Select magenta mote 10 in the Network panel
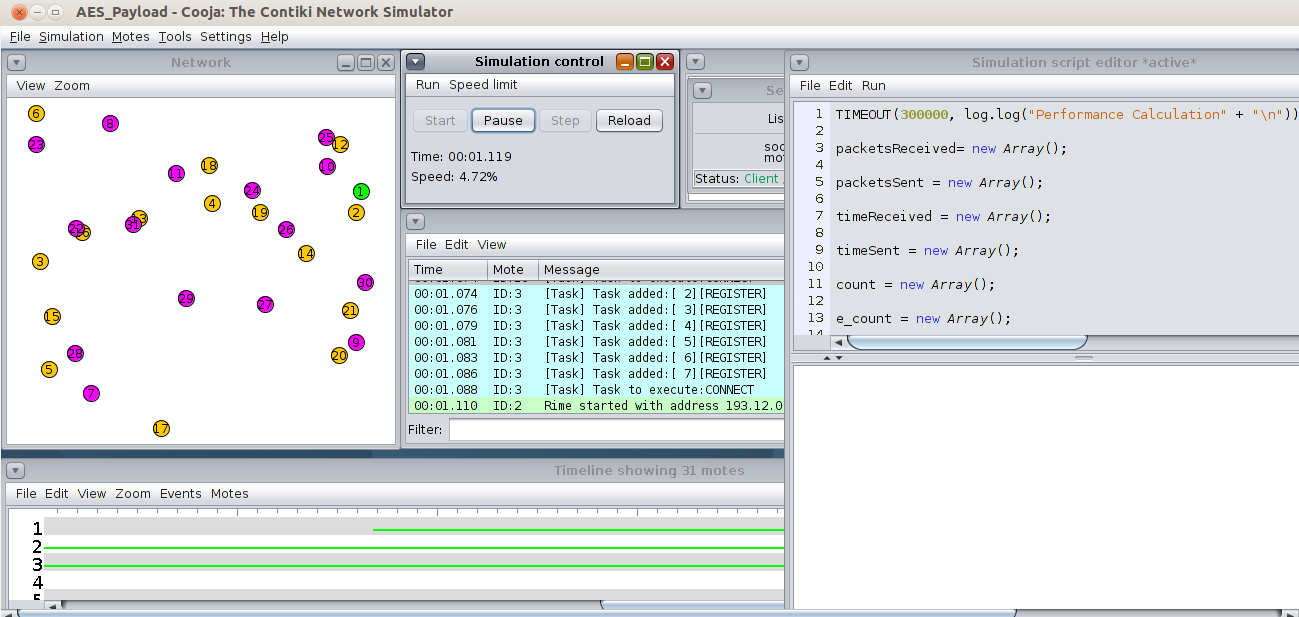 [x=327, y=166]
